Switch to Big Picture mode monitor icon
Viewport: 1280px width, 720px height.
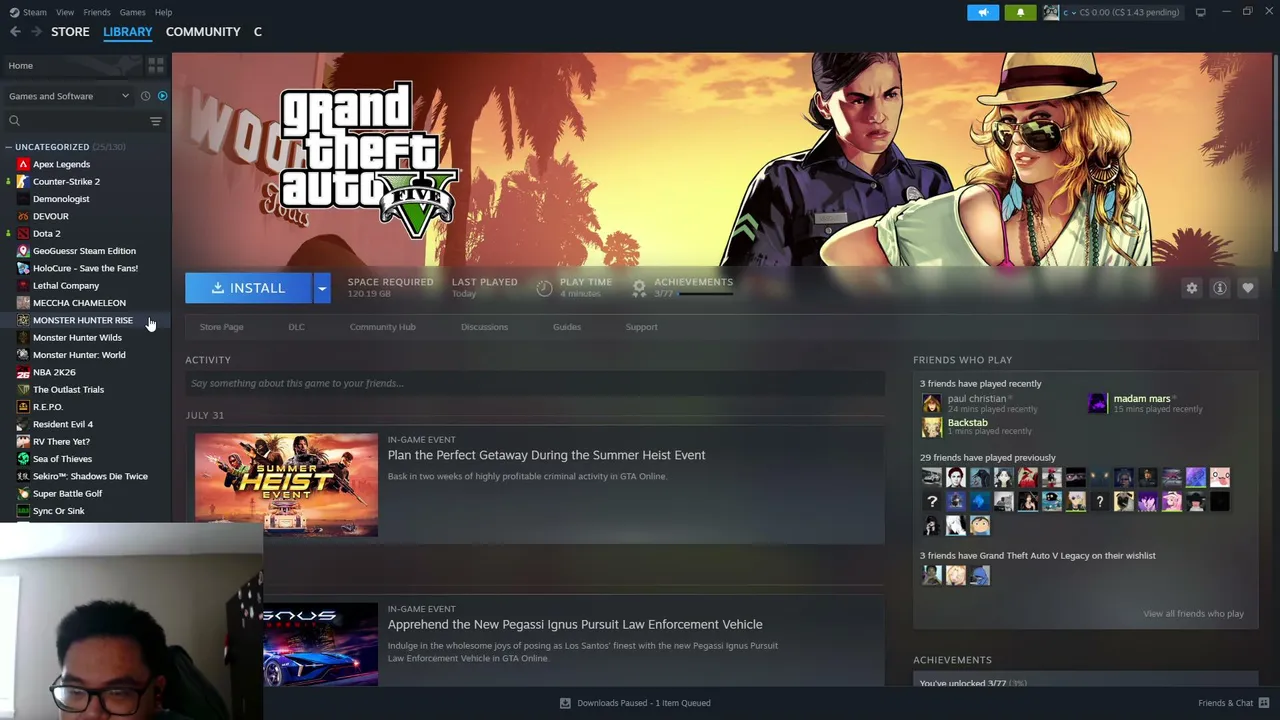pos(1200,12)
